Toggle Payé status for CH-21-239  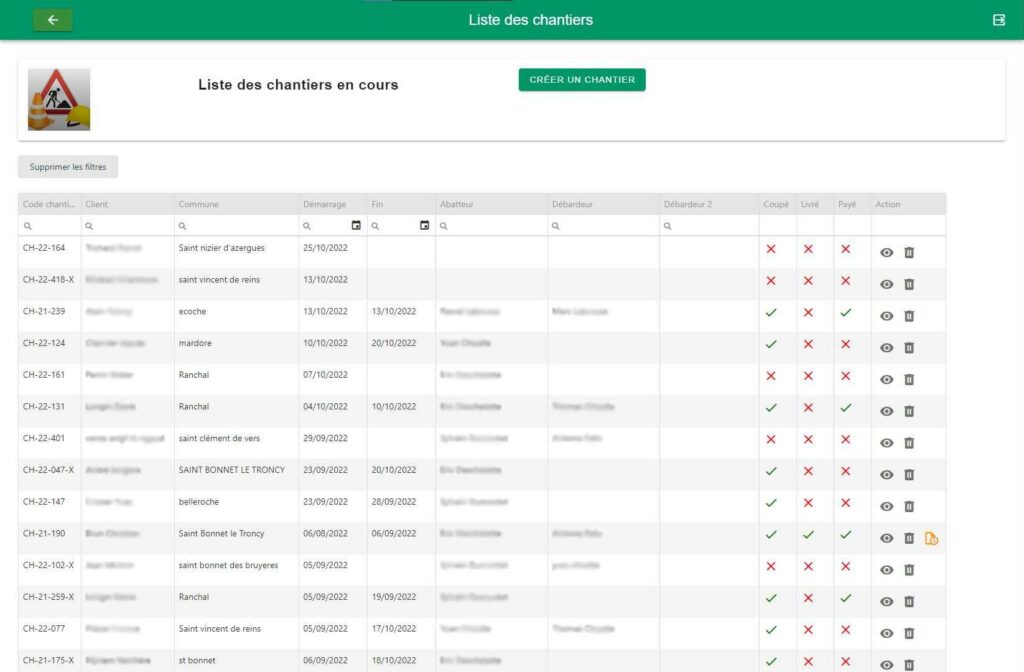pos(846,312)
